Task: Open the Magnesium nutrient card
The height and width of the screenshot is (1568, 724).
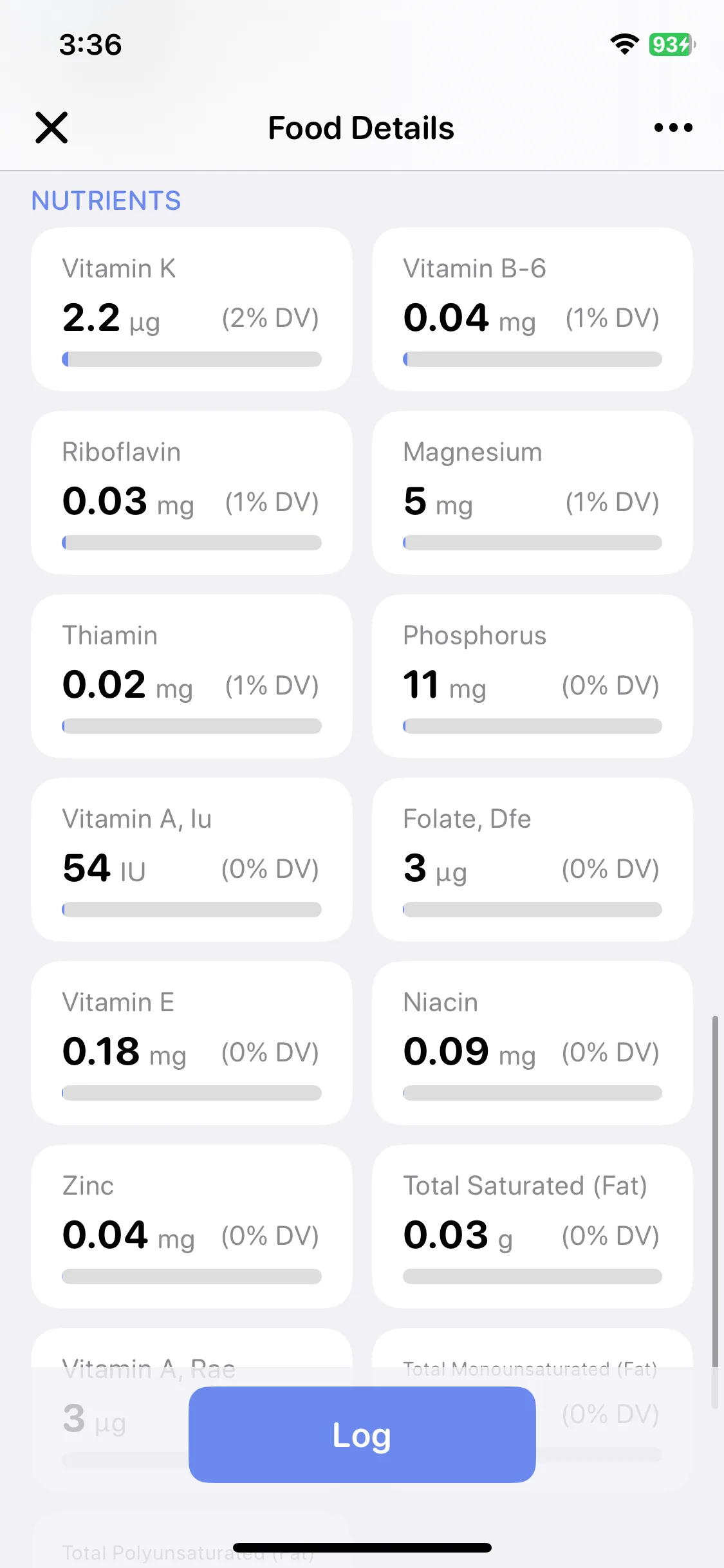Action: click(x=532, y=492)
